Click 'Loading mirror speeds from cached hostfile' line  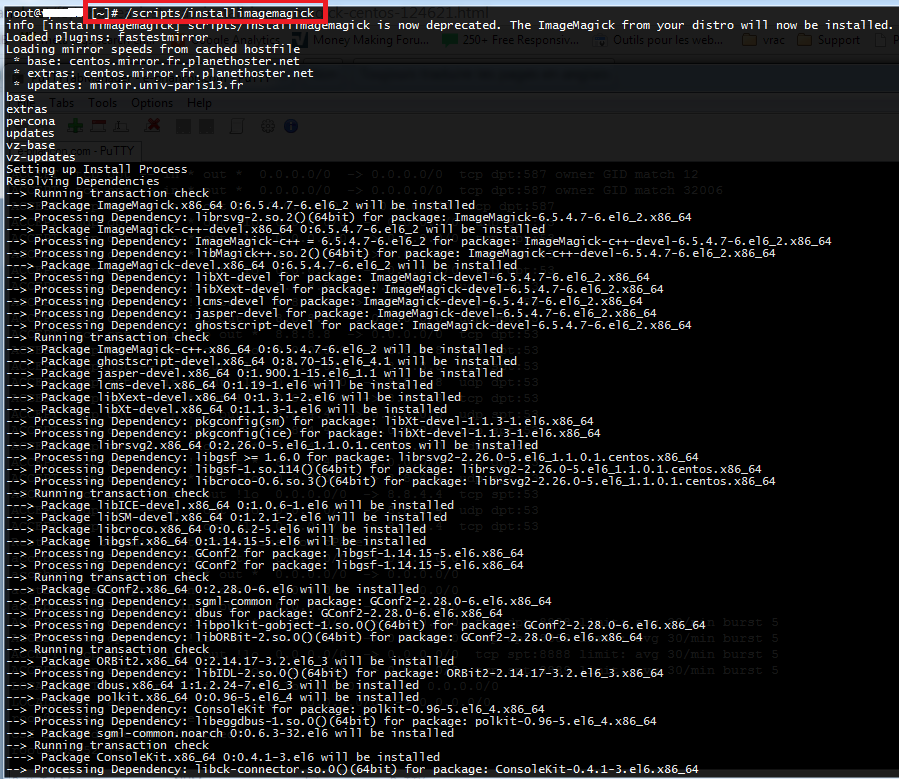[153, 49]
